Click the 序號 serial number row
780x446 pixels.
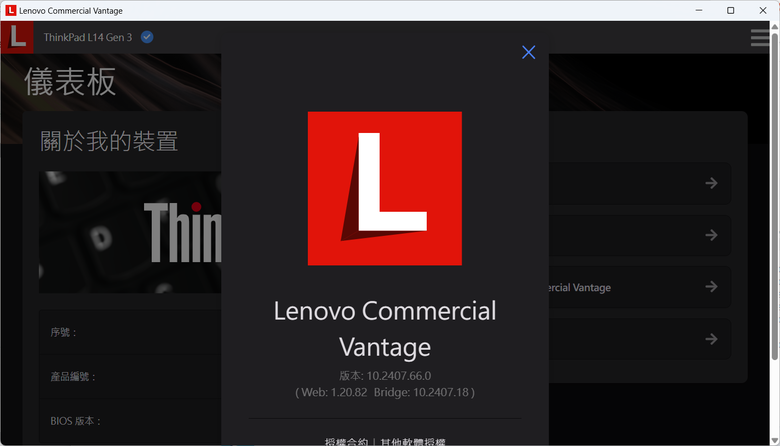(x=130, y=332)
